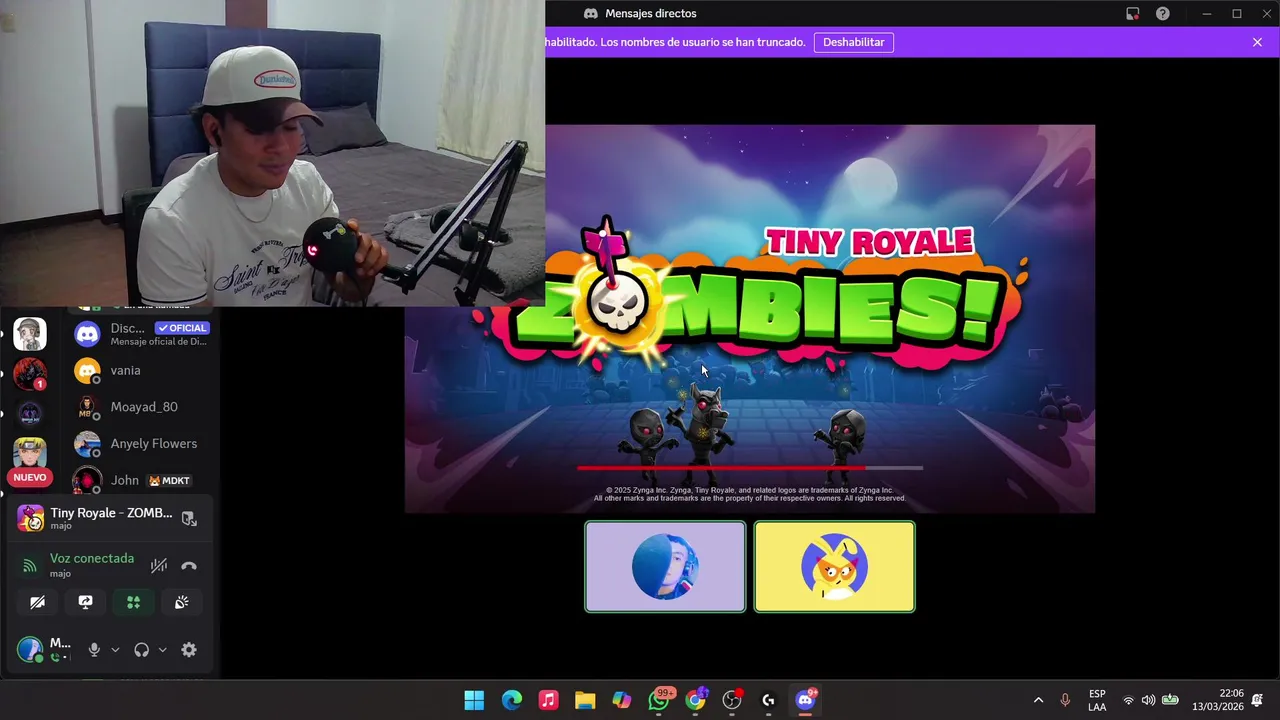Select the helmet character server icon
Screen dimensions: 1280x720
pyautogui.click(x=30, y=334)
